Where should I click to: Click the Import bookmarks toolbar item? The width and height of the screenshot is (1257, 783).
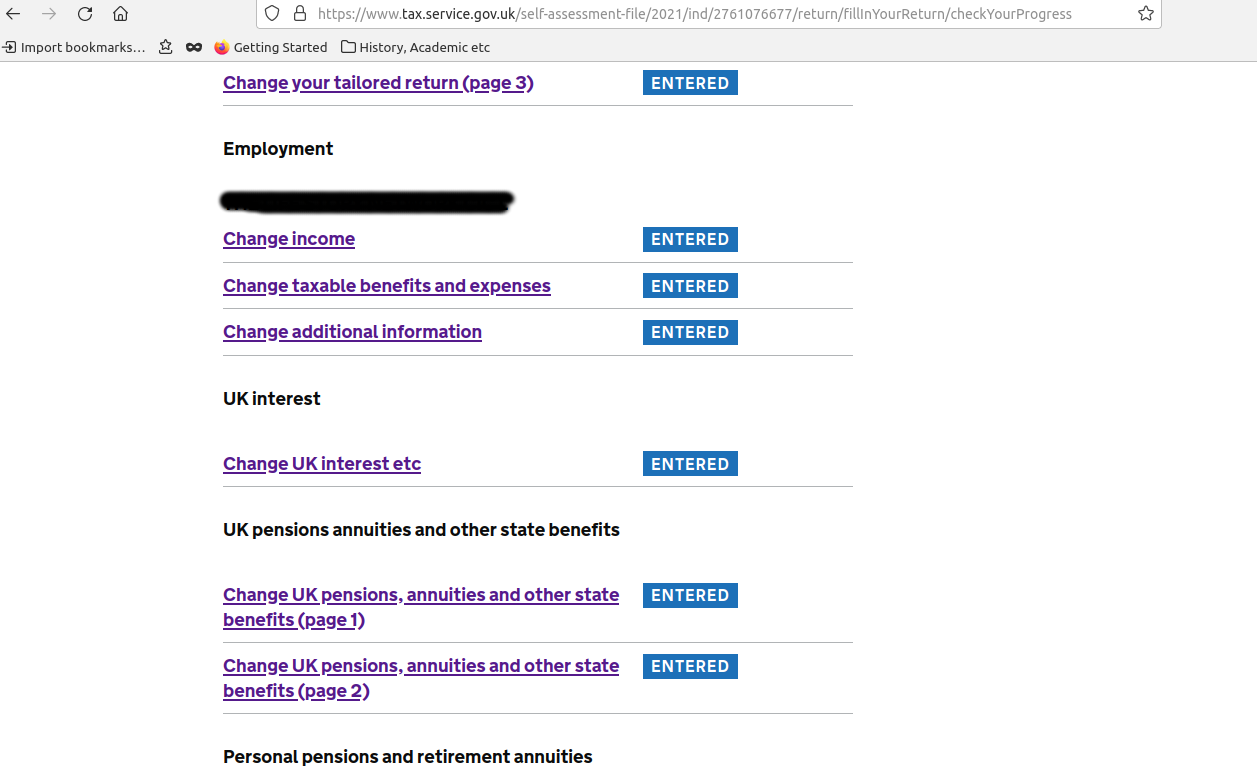pyautogui.click(x=75, y=47)
